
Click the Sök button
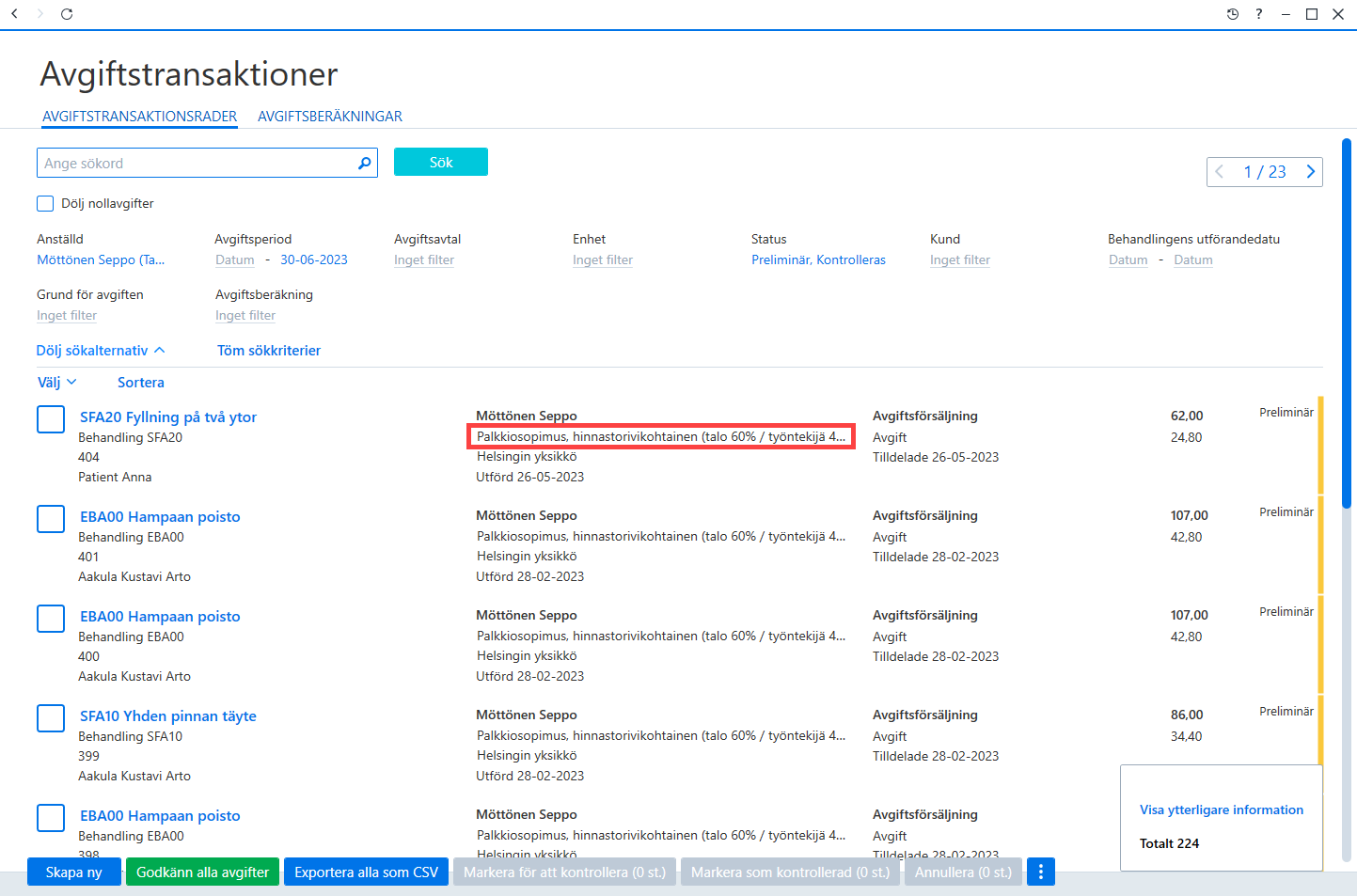[441, 162]
